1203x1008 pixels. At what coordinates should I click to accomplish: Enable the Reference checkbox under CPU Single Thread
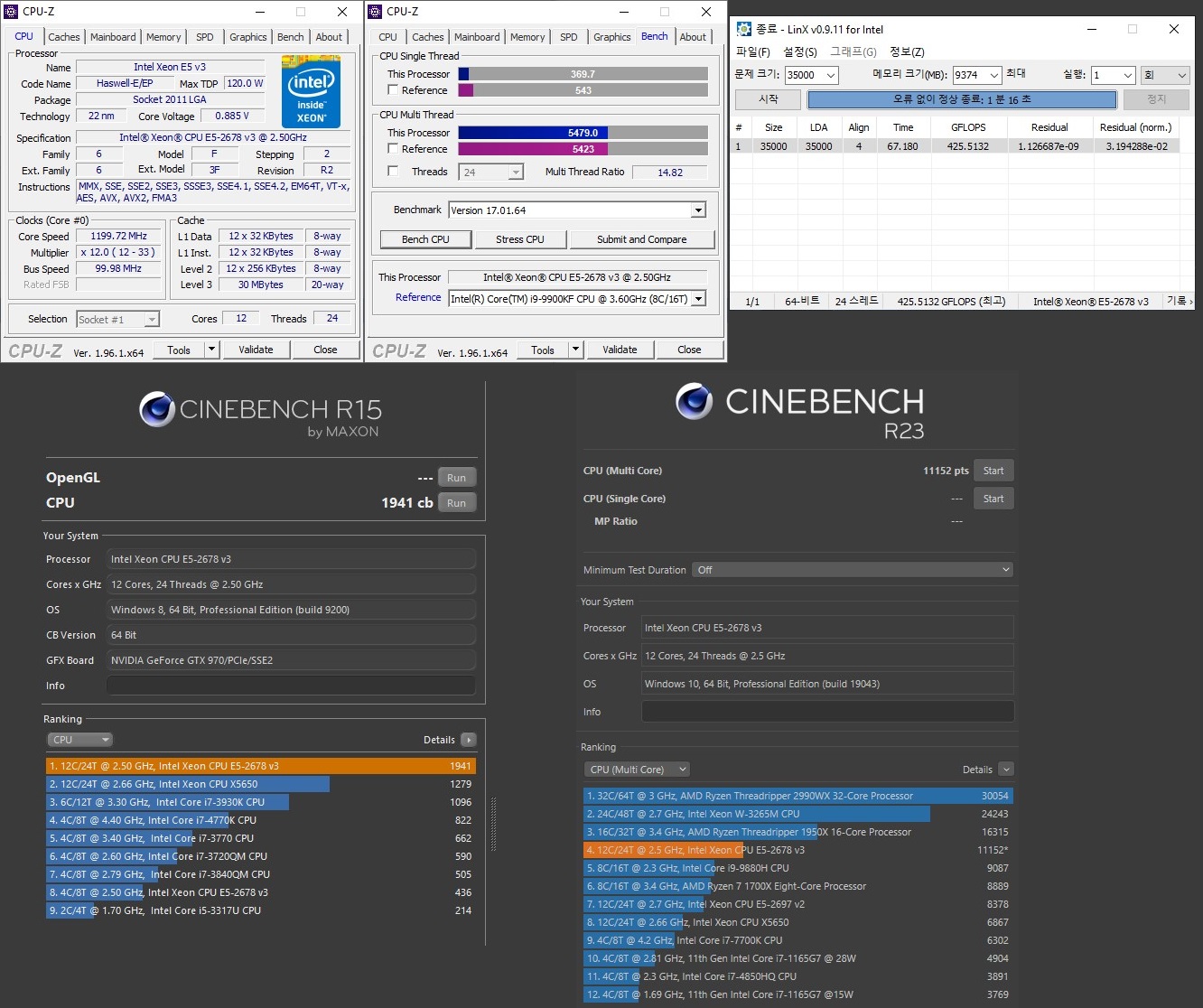(393, 90)
